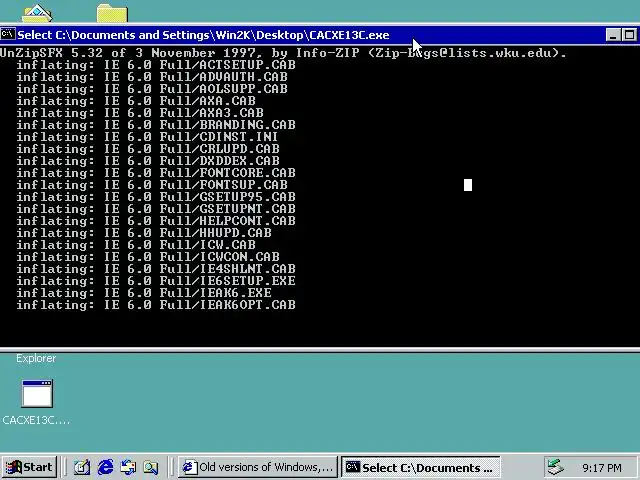Click the ADVAUTH.CAB output line
This screenshot has width=640, height=480.
click(x=152, y=77)
